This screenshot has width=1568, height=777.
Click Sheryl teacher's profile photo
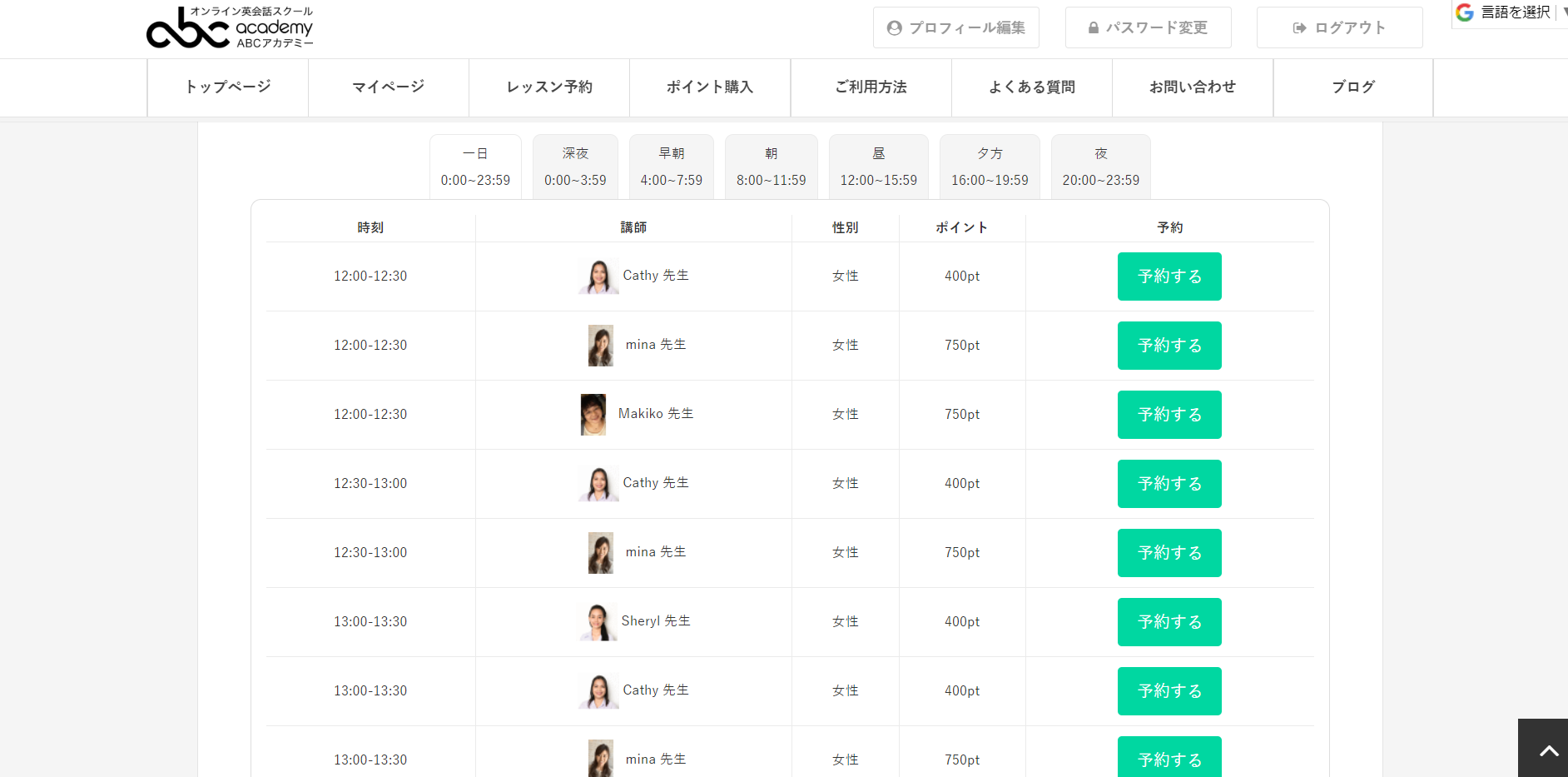[598, 622]
